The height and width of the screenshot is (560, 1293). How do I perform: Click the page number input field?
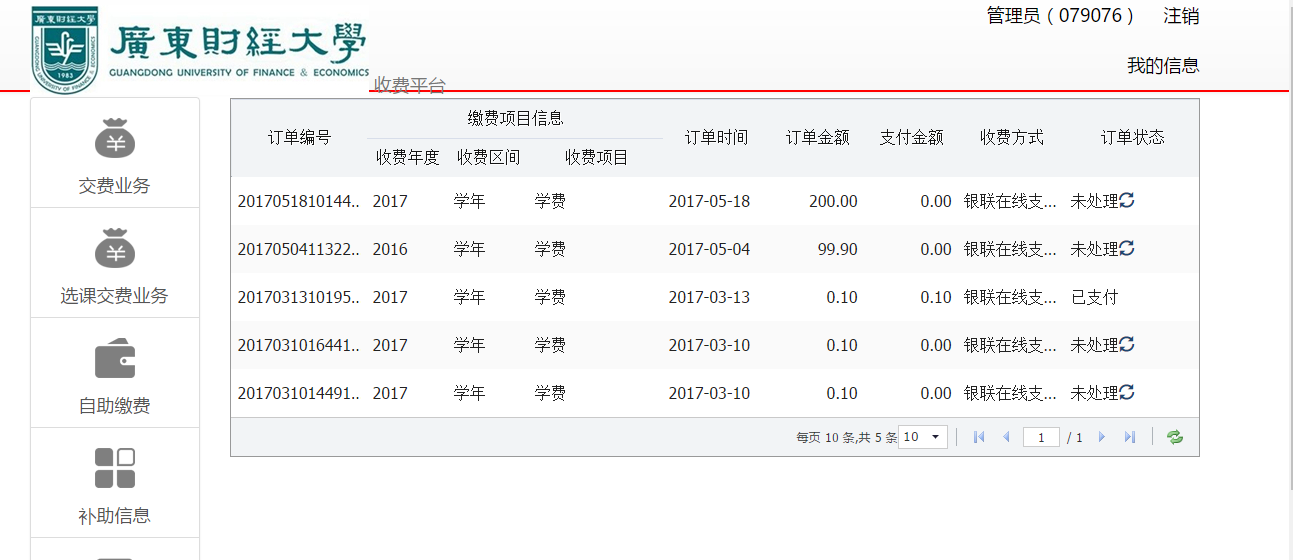[1041, 437]
